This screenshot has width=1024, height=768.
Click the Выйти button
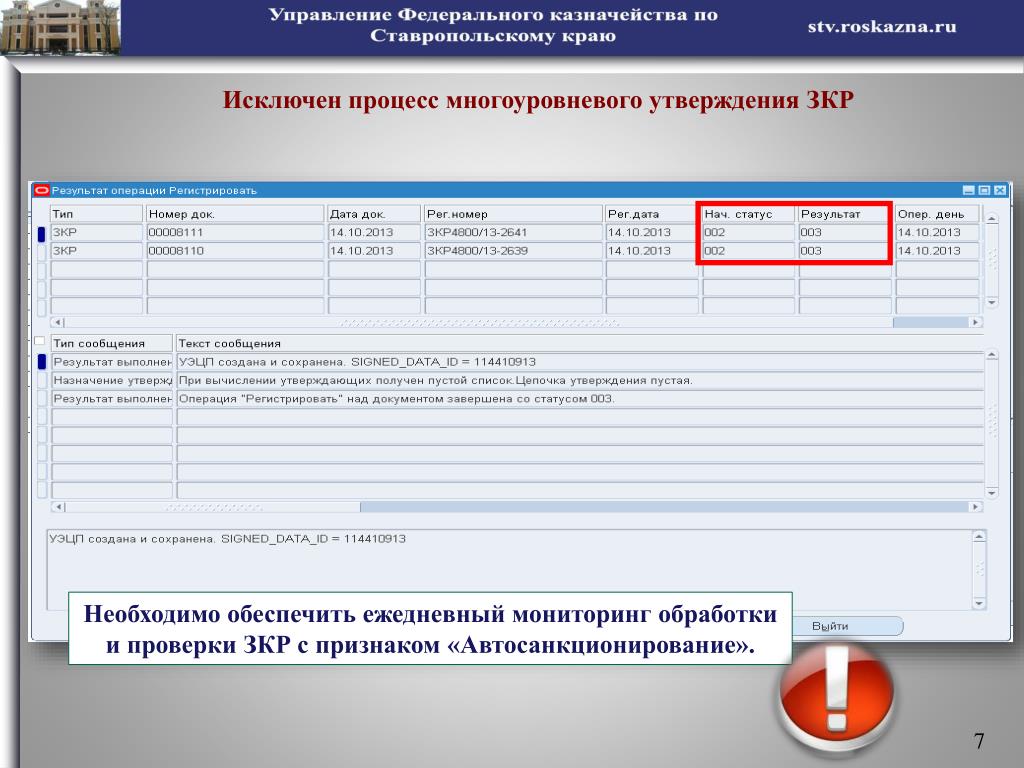click(847, 626)
